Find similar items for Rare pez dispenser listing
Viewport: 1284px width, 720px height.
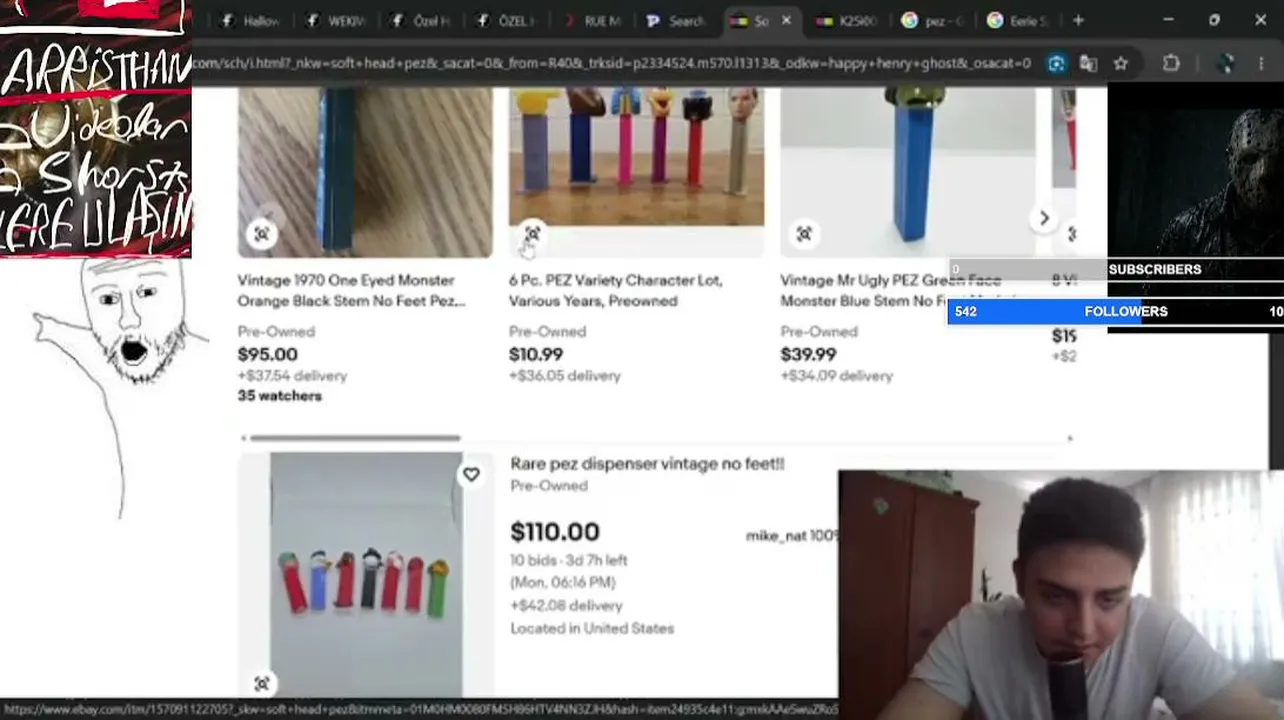click(x=262, y=684)
